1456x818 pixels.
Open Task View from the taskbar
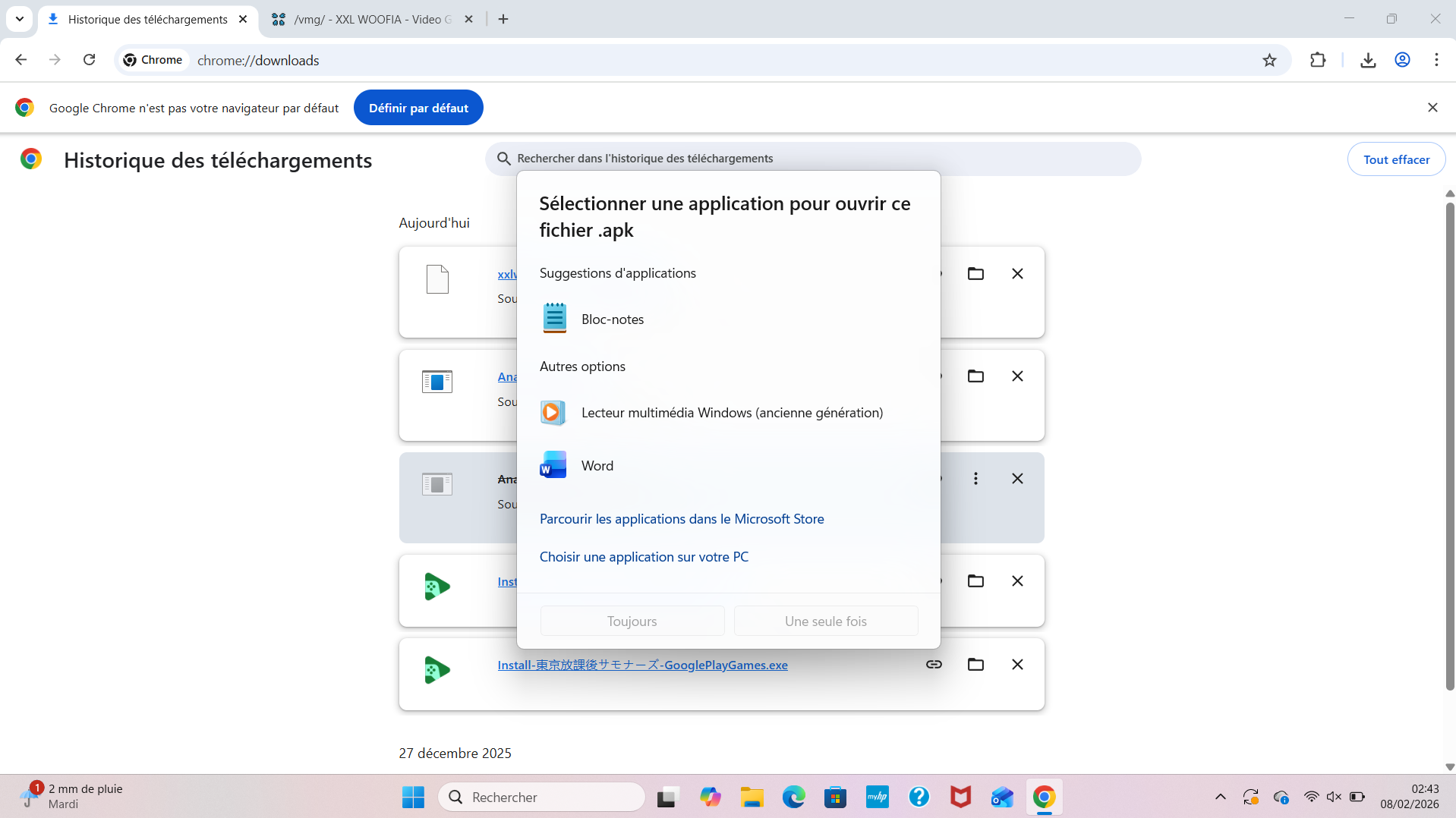click(667, 797)
